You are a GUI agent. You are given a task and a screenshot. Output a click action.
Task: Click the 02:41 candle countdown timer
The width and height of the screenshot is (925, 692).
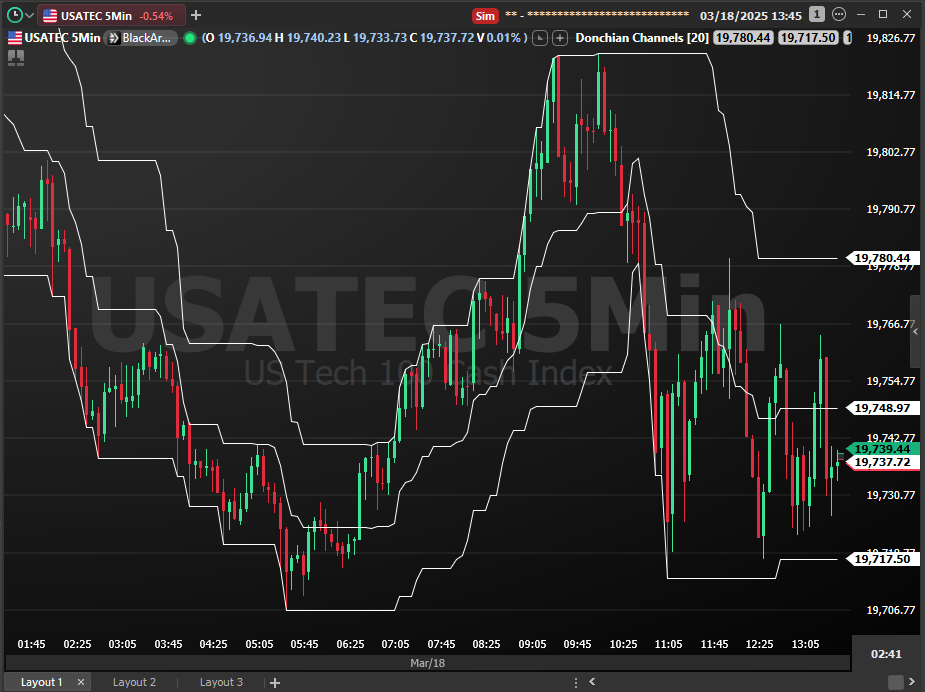(x=887, y=654)
